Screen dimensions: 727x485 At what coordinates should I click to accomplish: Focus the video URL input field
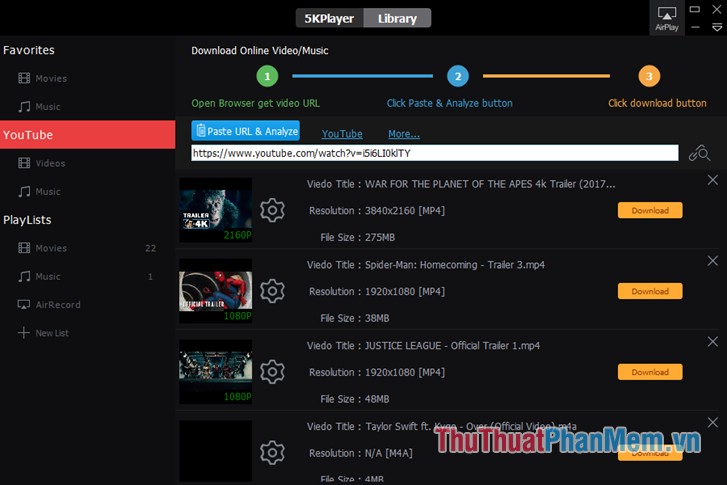click(x=435, y=153)
